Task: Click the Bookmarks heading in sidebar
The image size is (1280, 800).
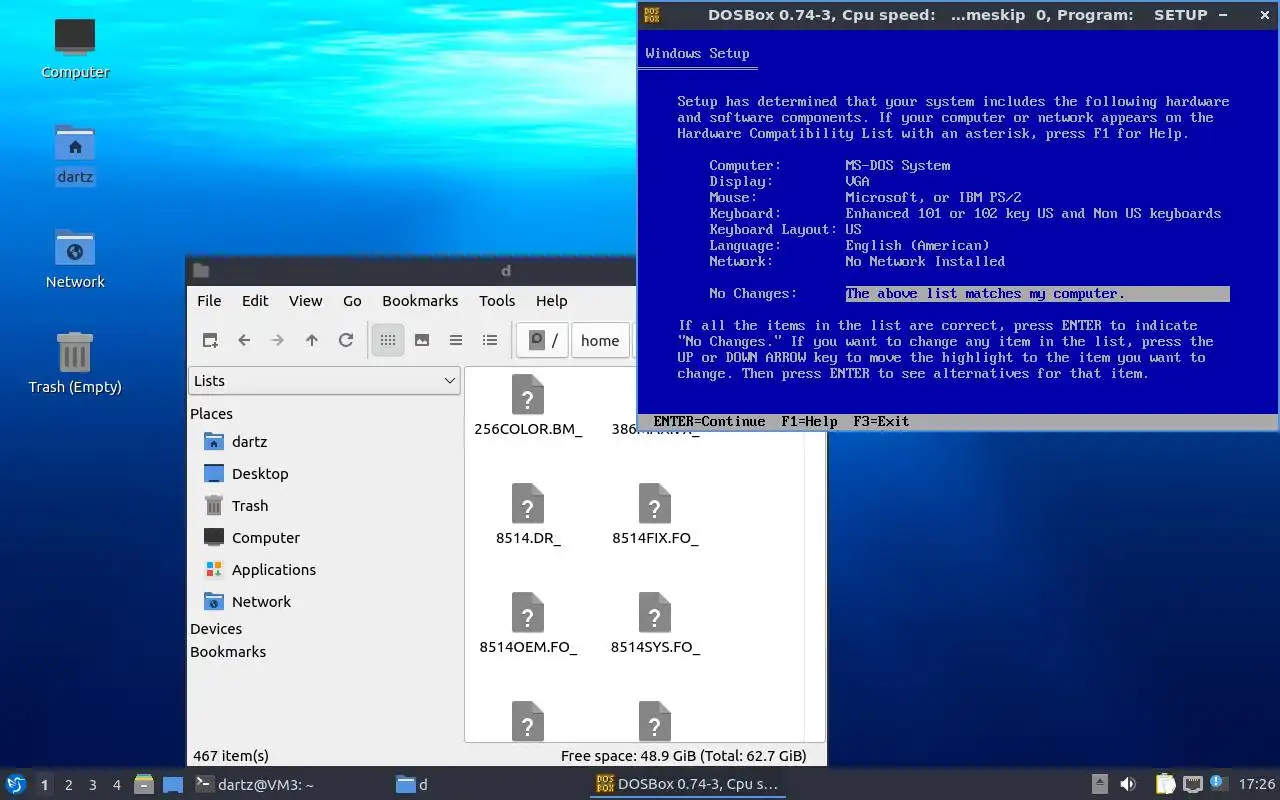Action: point(228,652)
